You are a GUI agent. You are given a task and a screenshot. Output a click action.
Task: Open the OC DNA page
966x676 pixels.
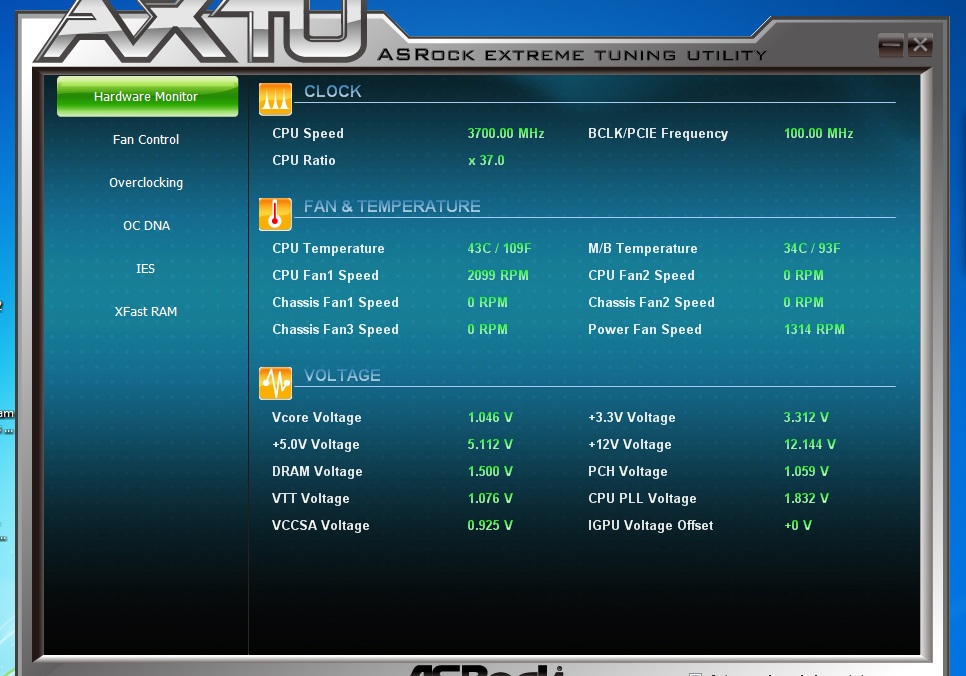(x=146, y=226)
